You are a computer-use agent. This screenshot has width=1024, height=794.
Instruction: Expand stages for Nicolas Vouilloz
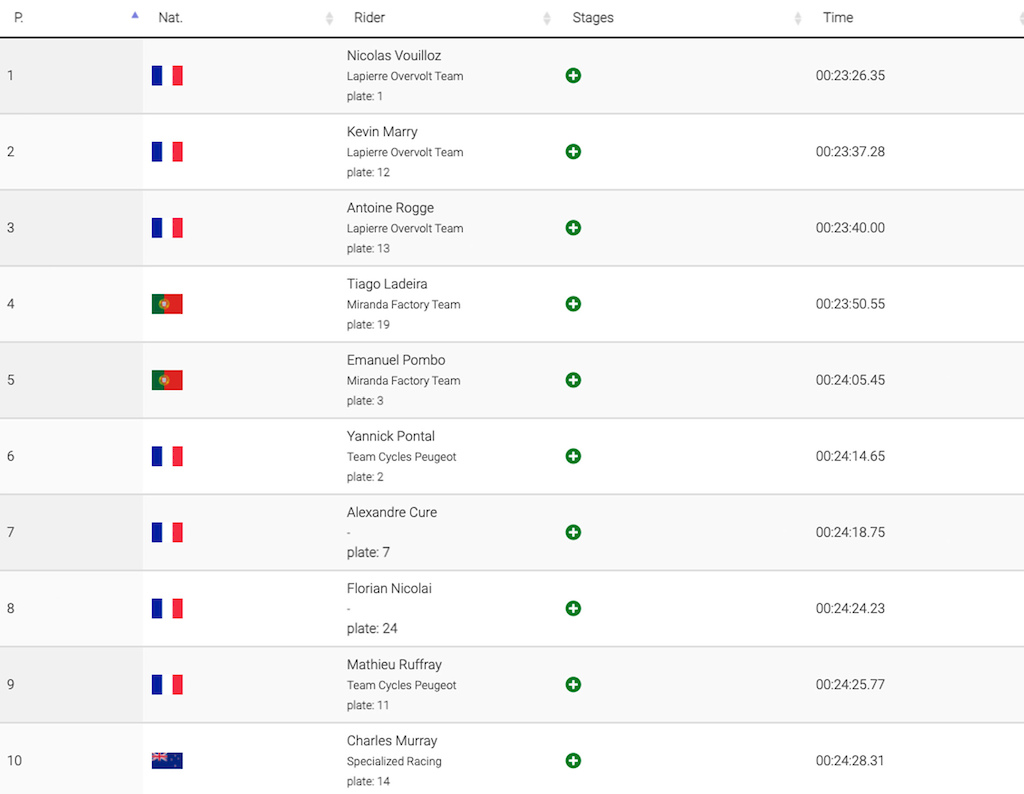click(x=573, y=76)
